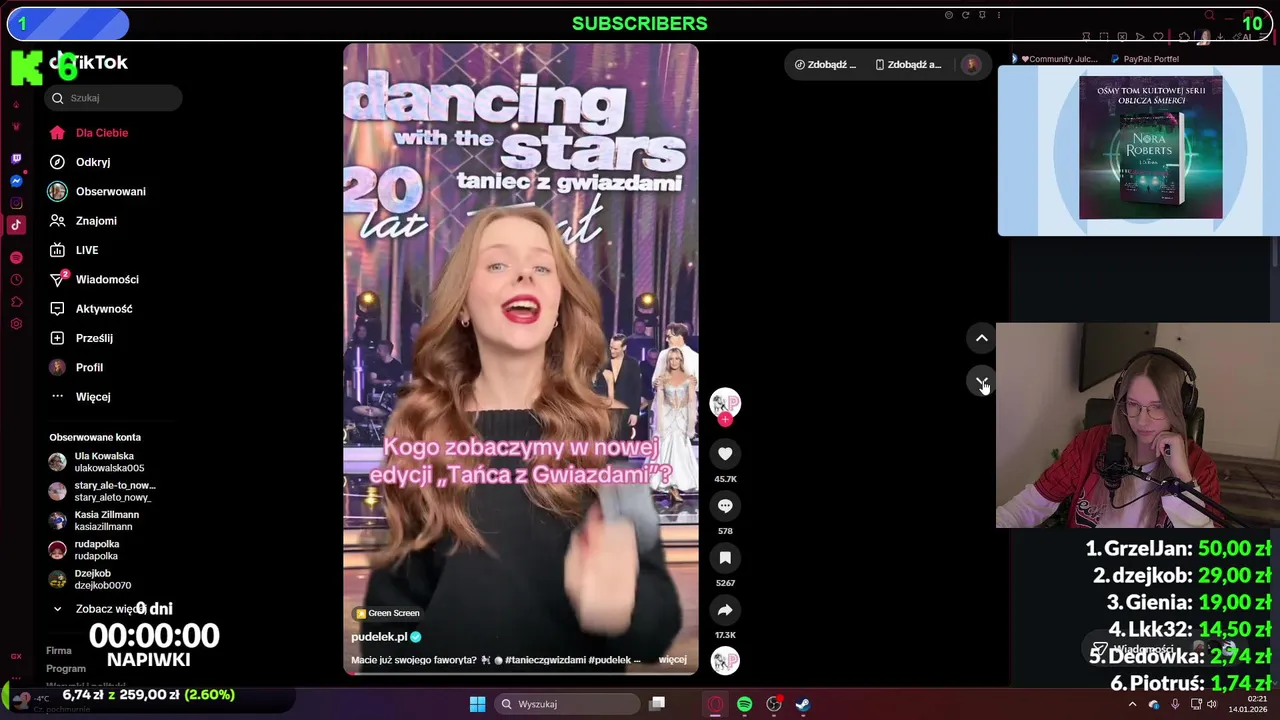
Task: Like the video with the heart icon
Action: pos(725,454)
